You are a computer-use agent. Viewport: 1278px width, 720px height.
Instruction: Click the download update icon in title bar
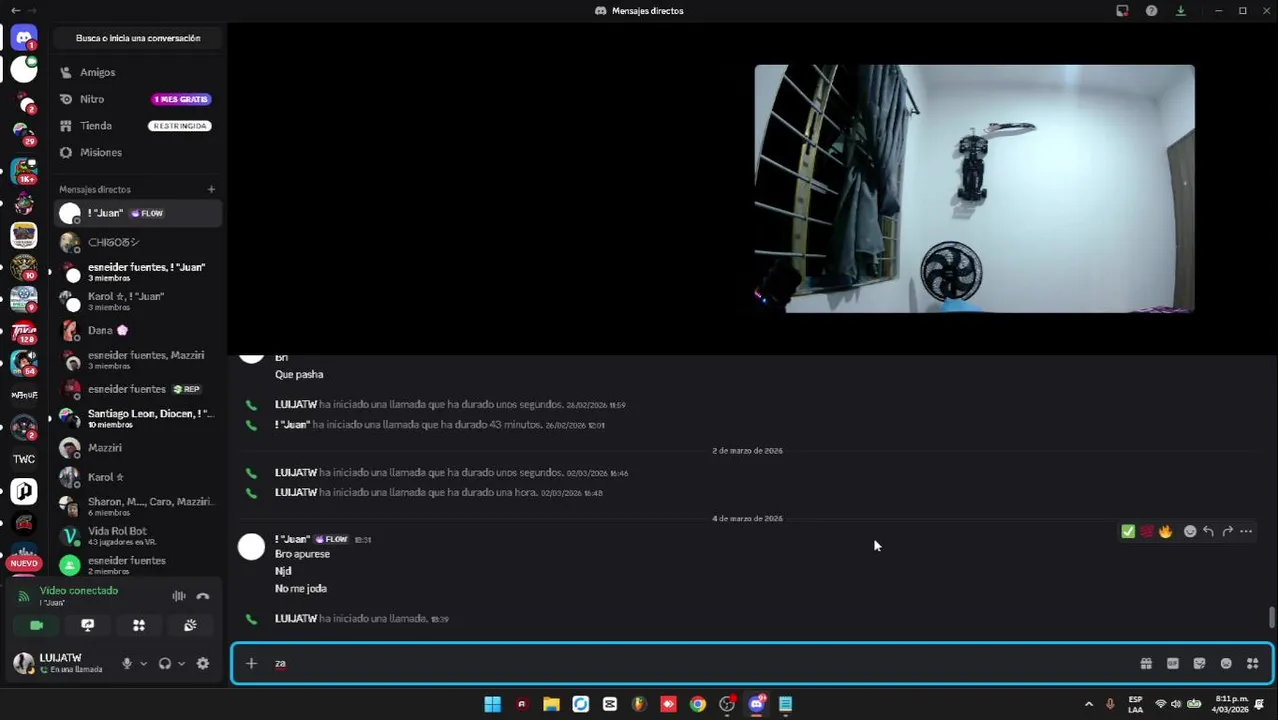(1181, 10)
